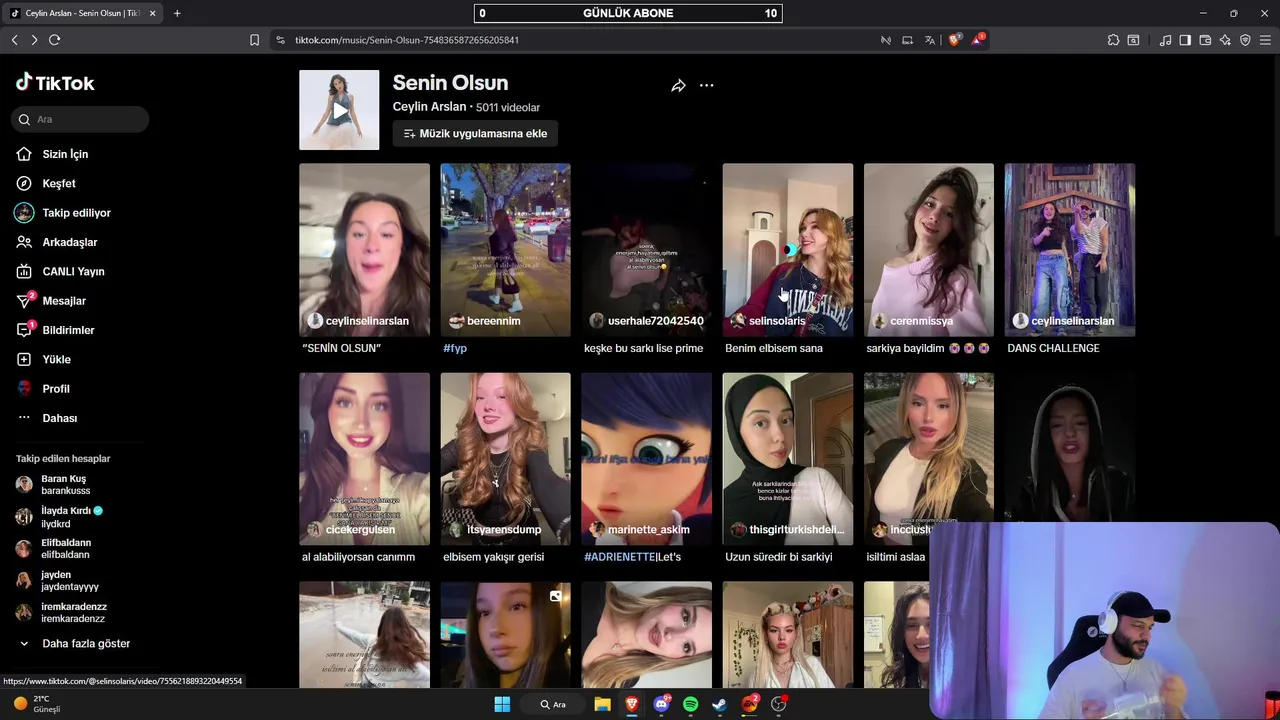Click the translate page icon
Image resolution: width=1280 pixels, height=720 pixels.
930,40
